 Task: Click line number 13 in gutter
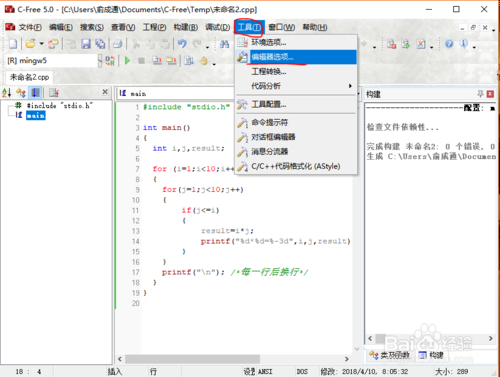point(136,231)
